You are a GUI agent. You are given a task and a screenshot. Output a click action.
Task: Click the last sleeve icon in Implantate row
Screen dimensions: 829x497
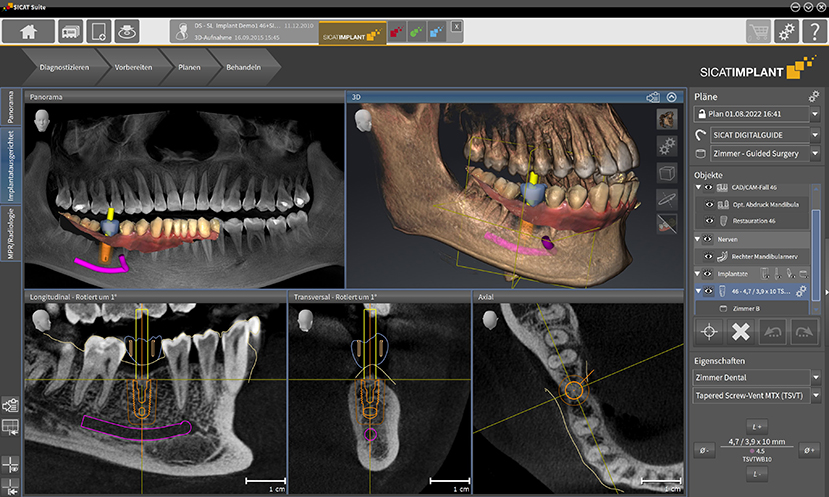(x=804, y=274)
